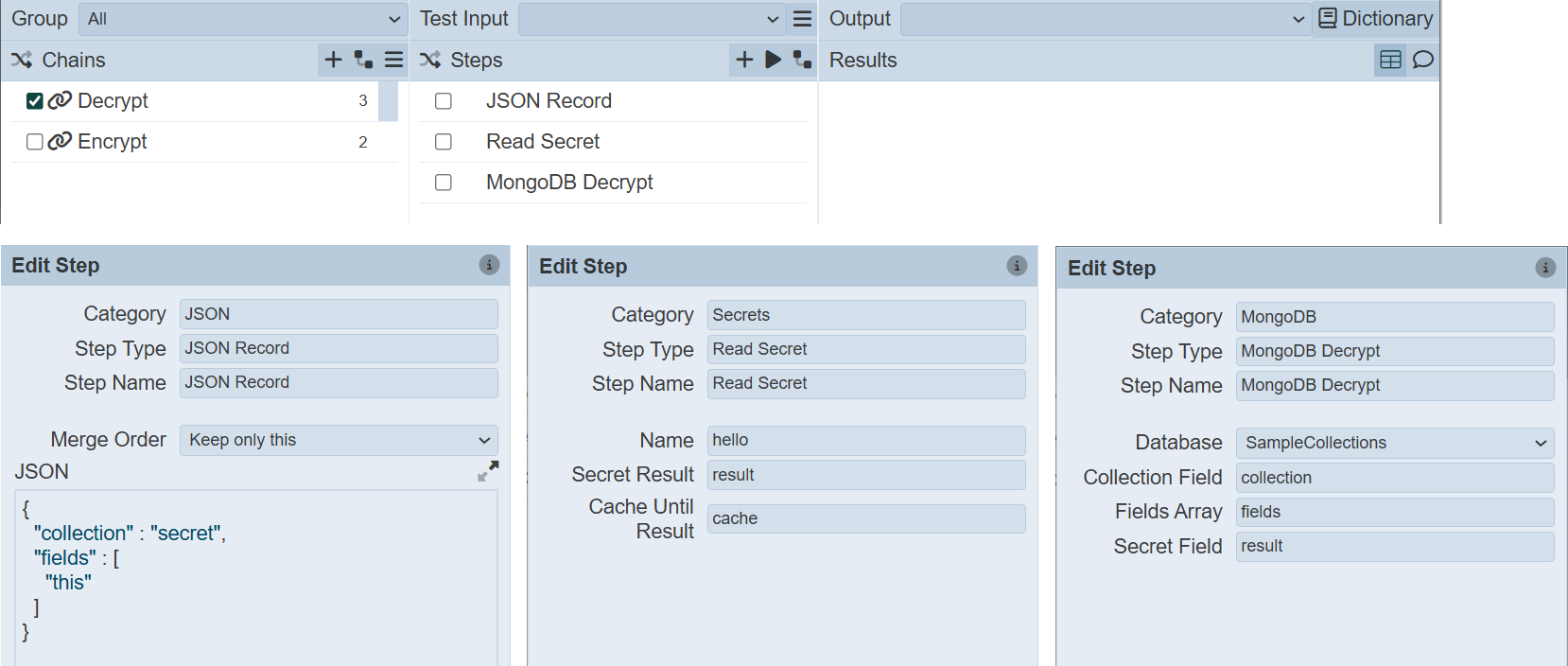Uncheck the Decrypt chain checkbox
The height and width of the screenshot is (666, 1568).
tap(35, 101)
